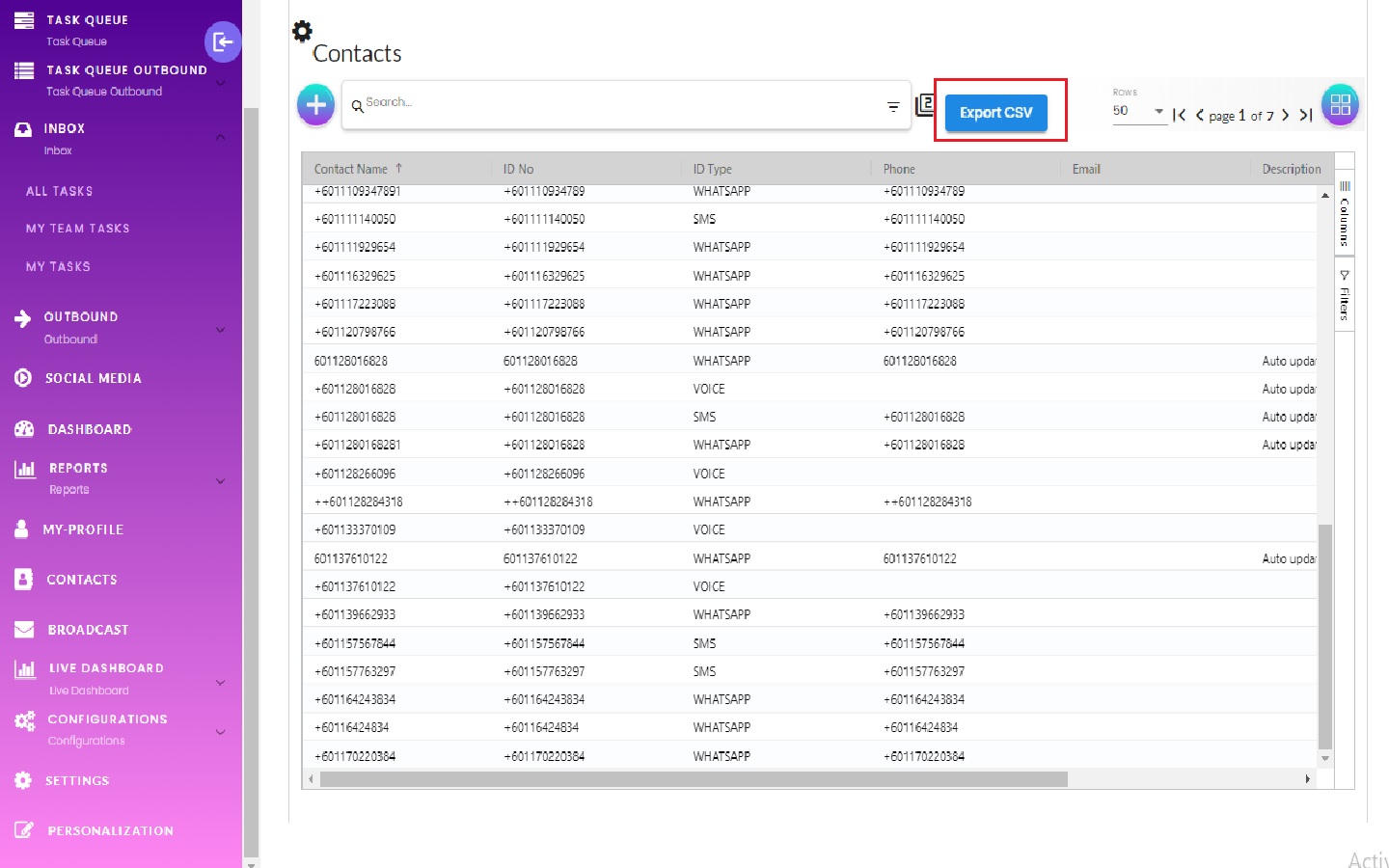Image resolution: width=1389 pixels, height=868 pixels.
Task: Go to the last page of contacts
Action: (x=1306, y=115)
